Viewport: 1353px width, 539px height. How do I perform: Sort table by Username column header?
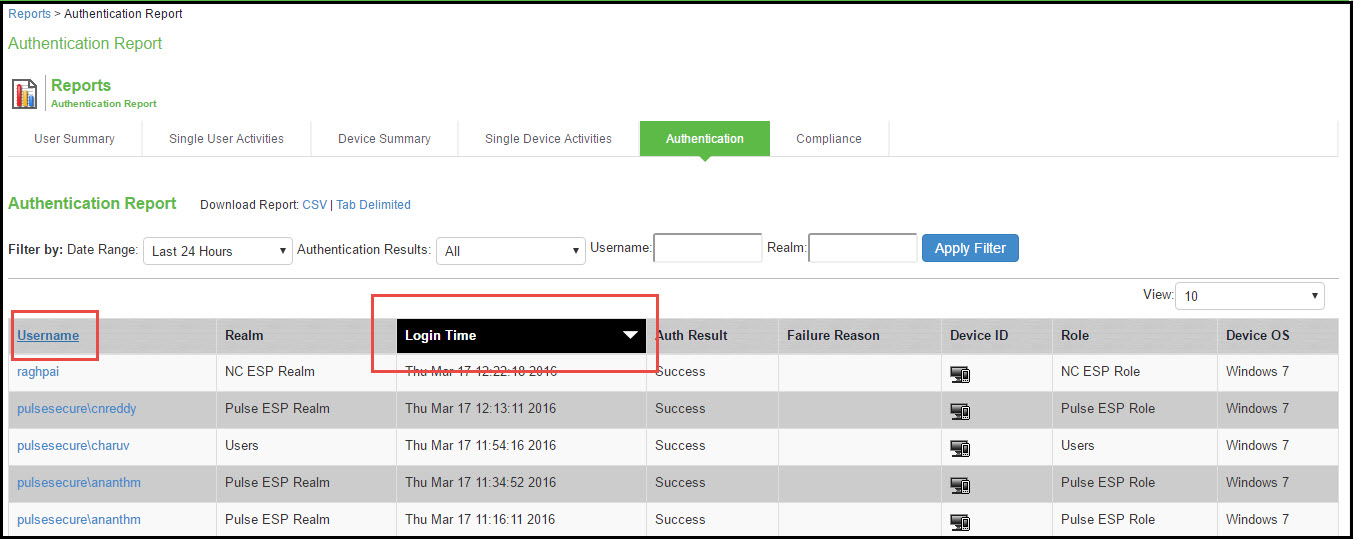[48, 336]
